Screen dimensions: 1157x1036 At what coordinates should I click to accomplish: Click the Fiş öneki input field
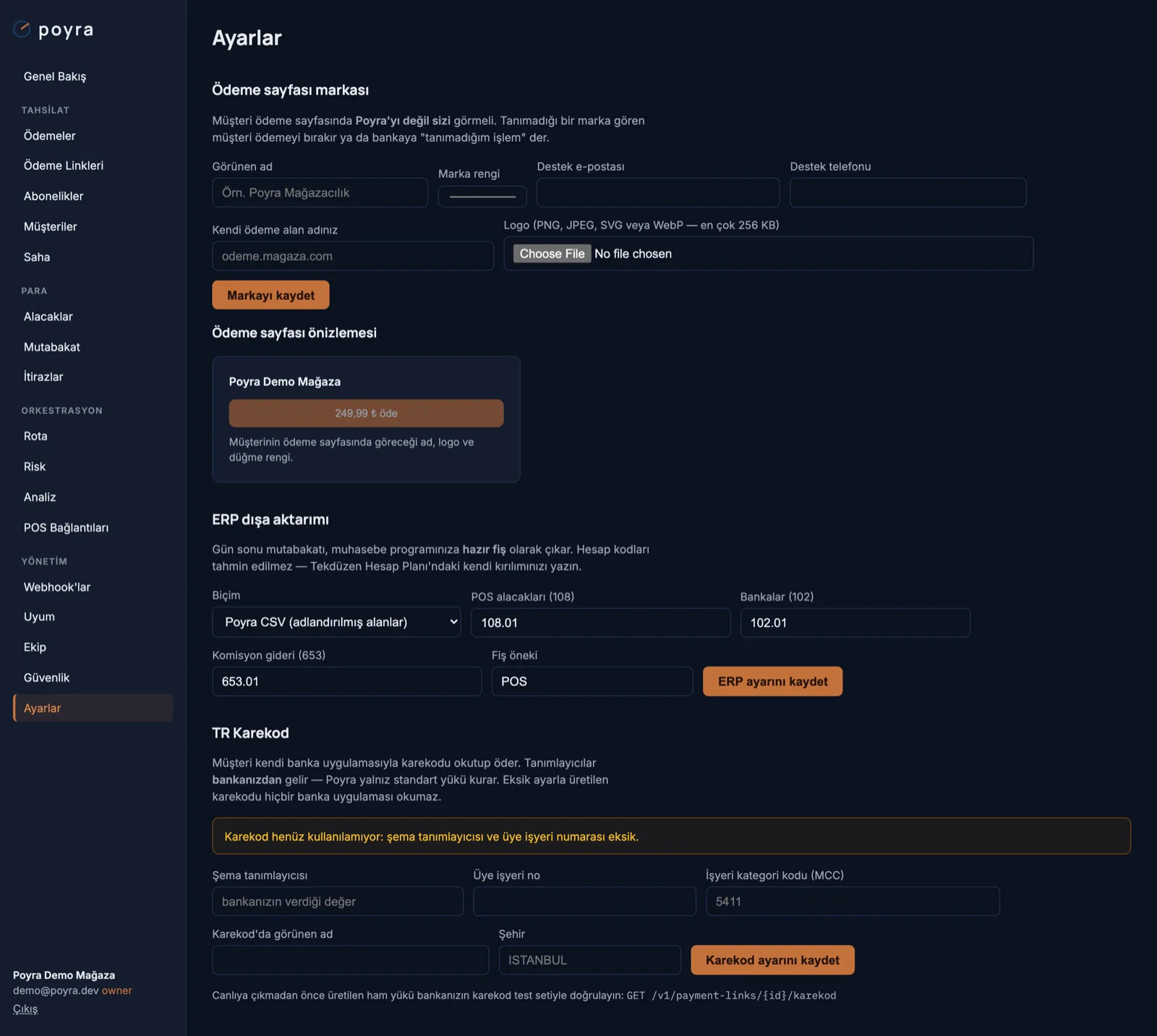click(592, 681)
